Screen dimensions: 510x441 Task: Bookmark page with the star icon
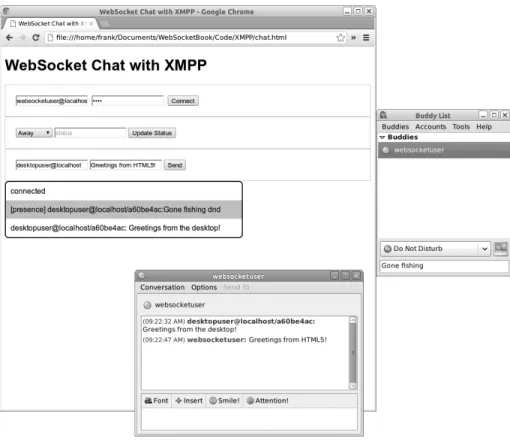pyautogui.click(x=340, y=37)
